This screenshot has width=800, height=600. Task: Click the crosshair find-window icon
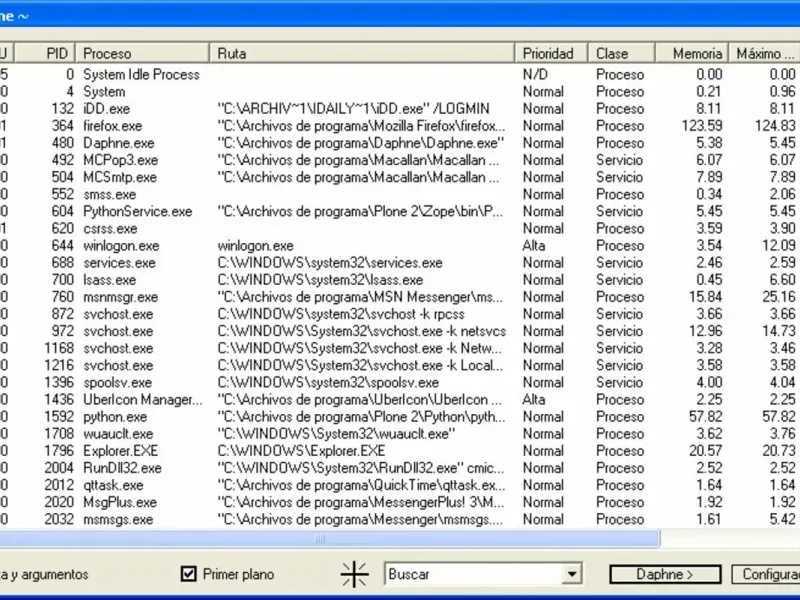click(354, 574)
